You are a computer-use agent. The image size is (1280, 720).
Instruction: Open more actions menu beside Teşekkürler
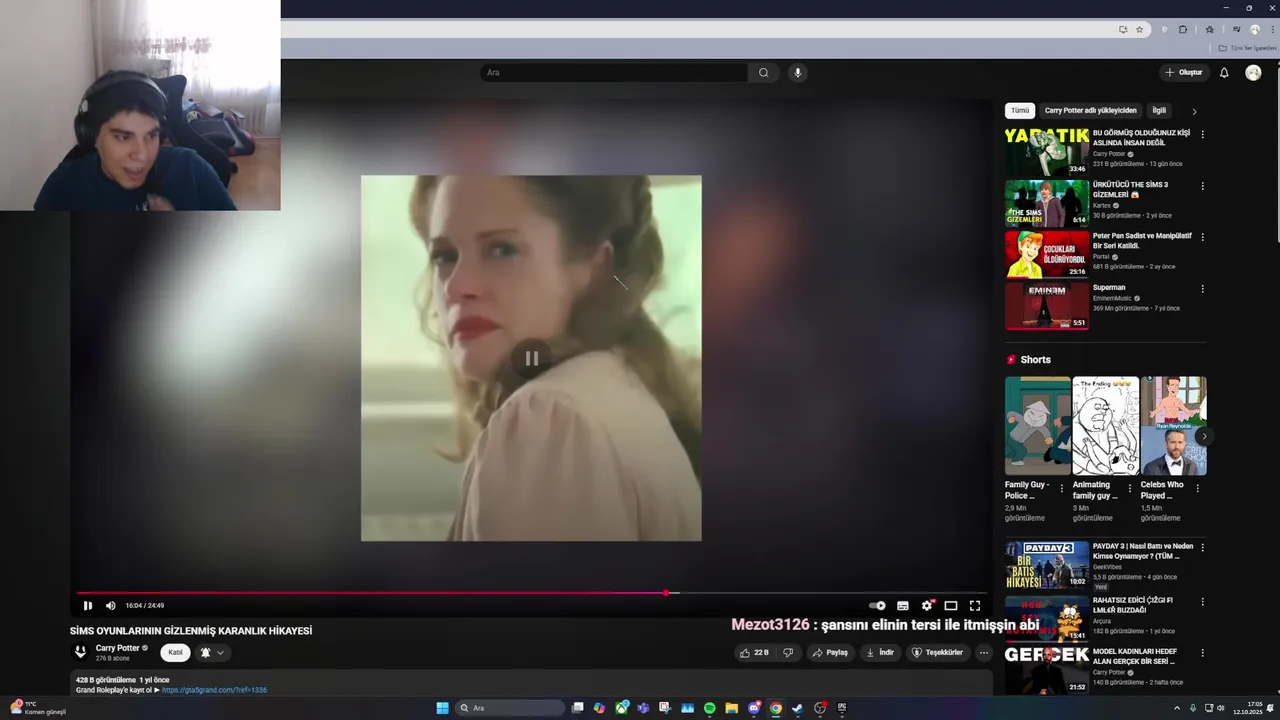click(984, 652)
